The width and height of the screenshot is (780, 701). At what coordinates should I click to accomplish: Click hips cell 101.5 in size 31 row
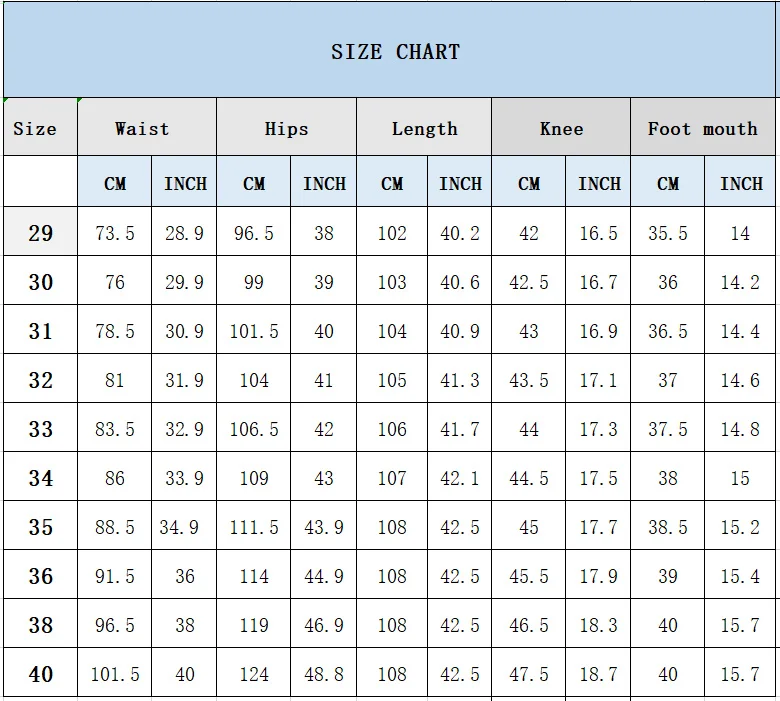tap(254, 331)
